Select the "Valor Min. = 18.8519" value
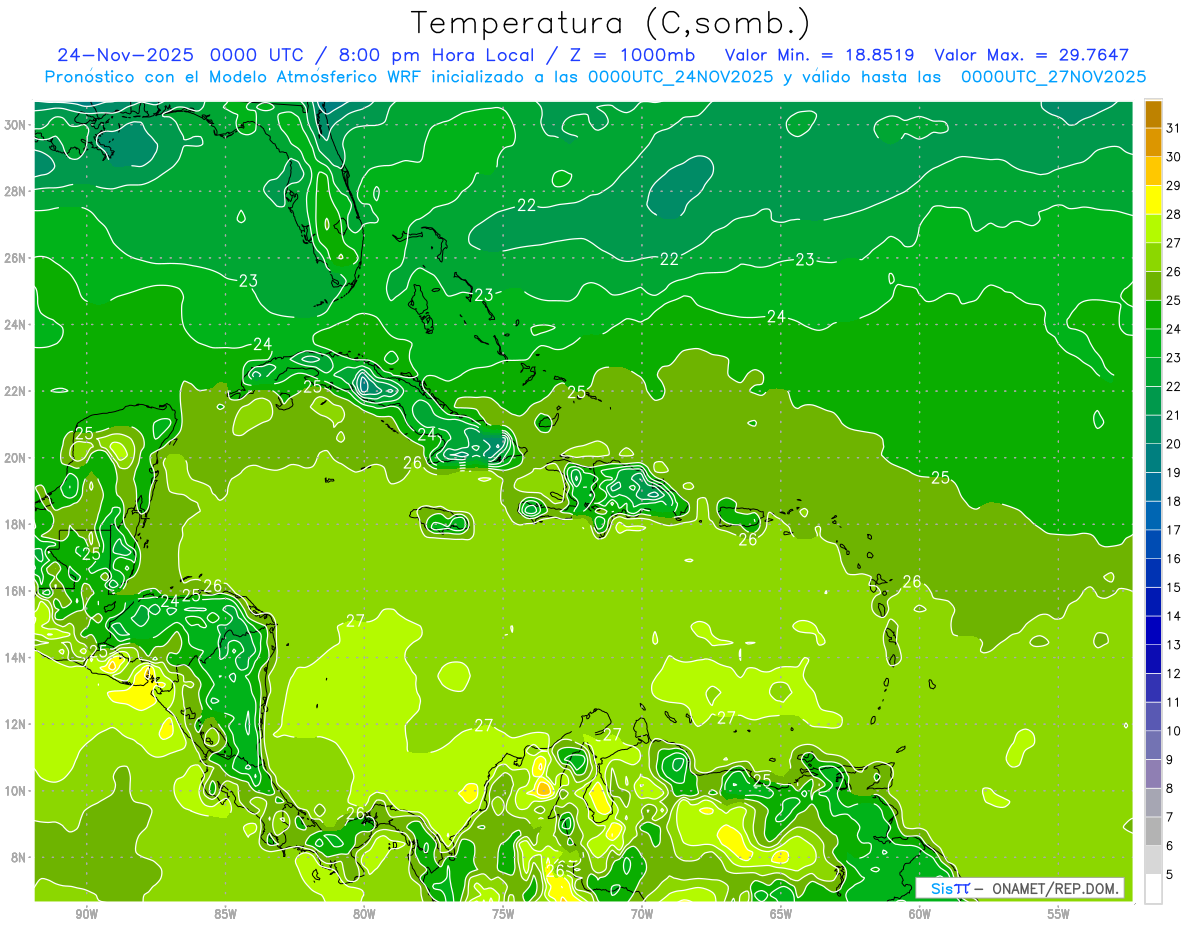The width and height of the screenshot is (1200, 927). (821, 55)
